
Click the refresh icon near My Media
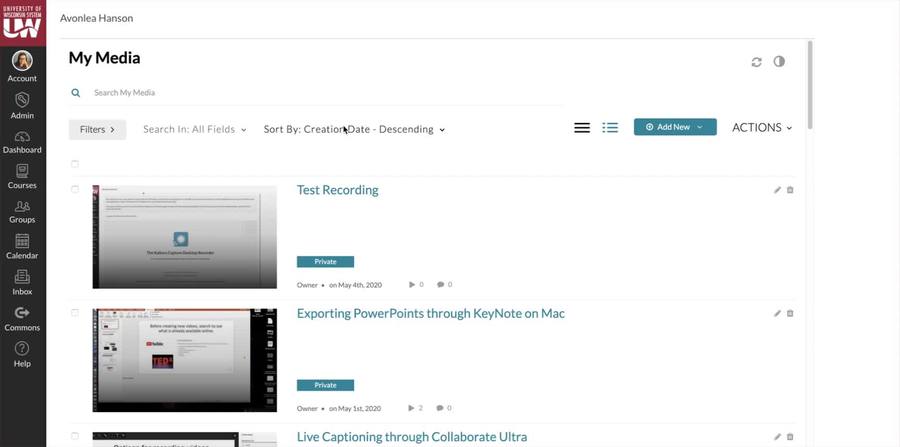point(757,62)
